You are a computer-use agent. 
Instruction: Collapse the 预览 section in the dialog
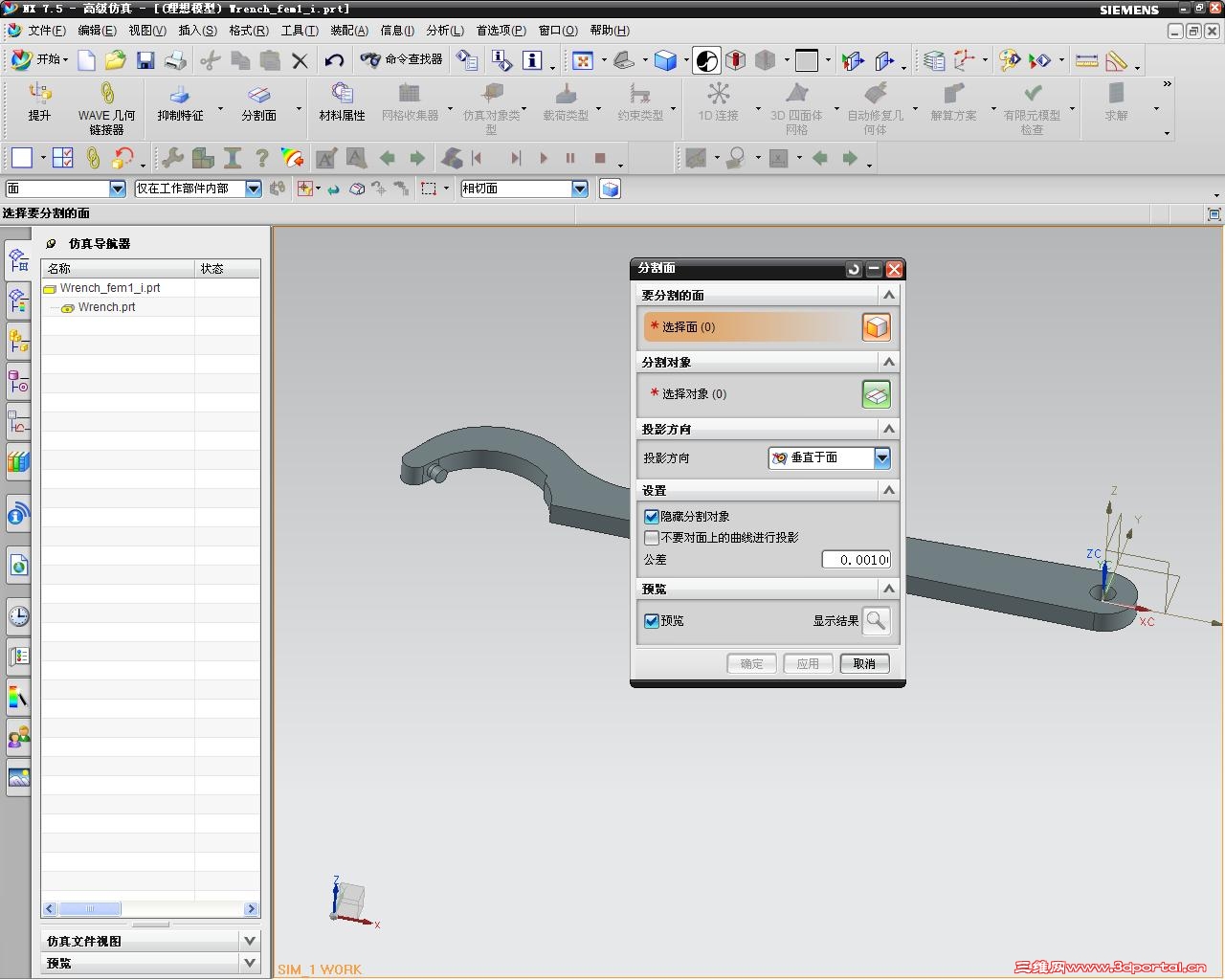(x=889, y=590)
